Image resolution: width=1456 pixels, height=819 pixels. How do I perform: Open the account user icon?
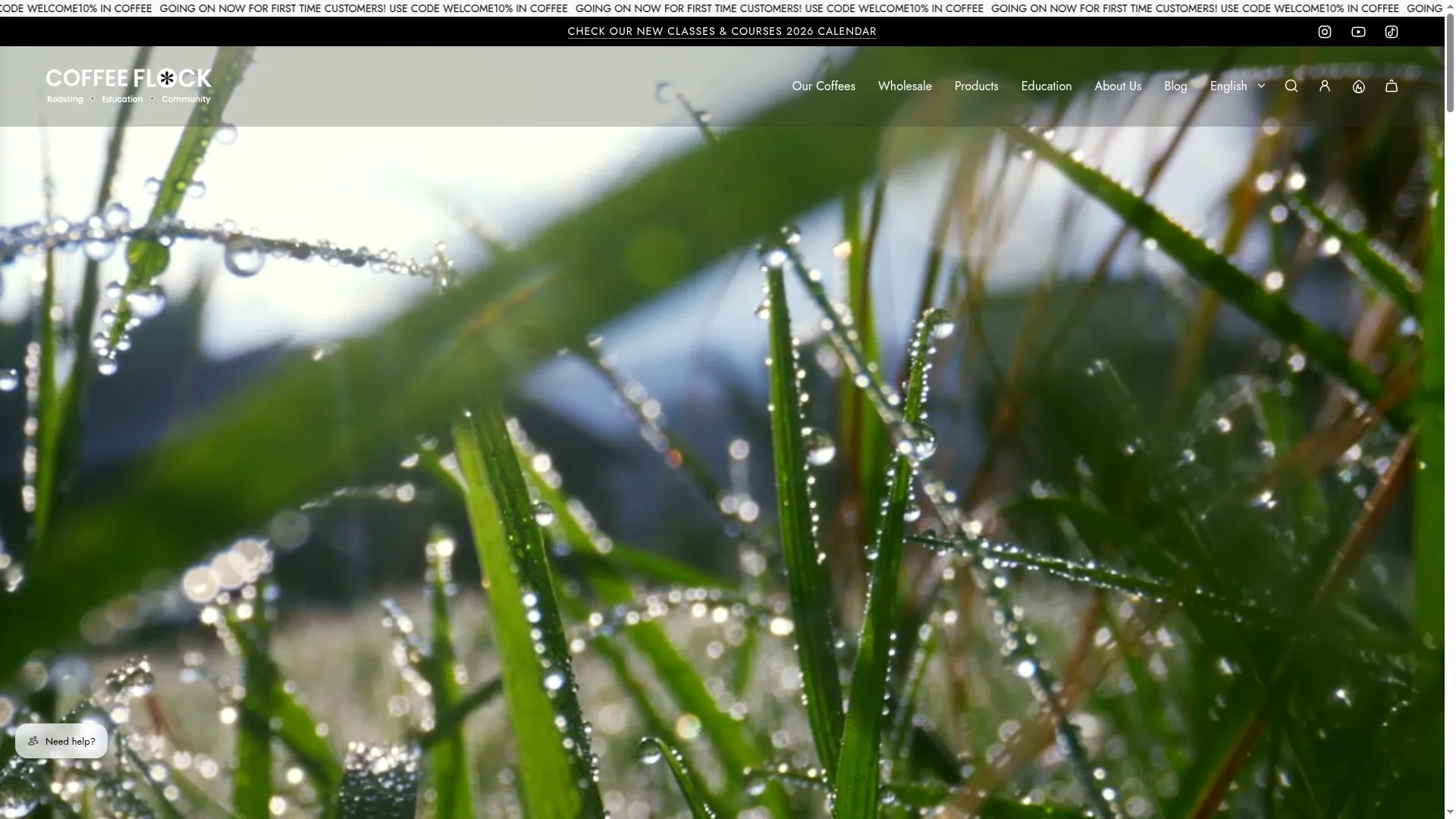[1325, 86]
